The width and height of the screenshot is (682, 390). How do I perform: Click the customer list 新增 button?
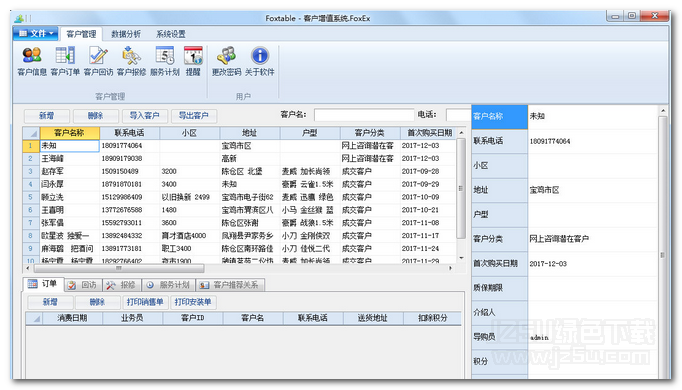[47, 116]
